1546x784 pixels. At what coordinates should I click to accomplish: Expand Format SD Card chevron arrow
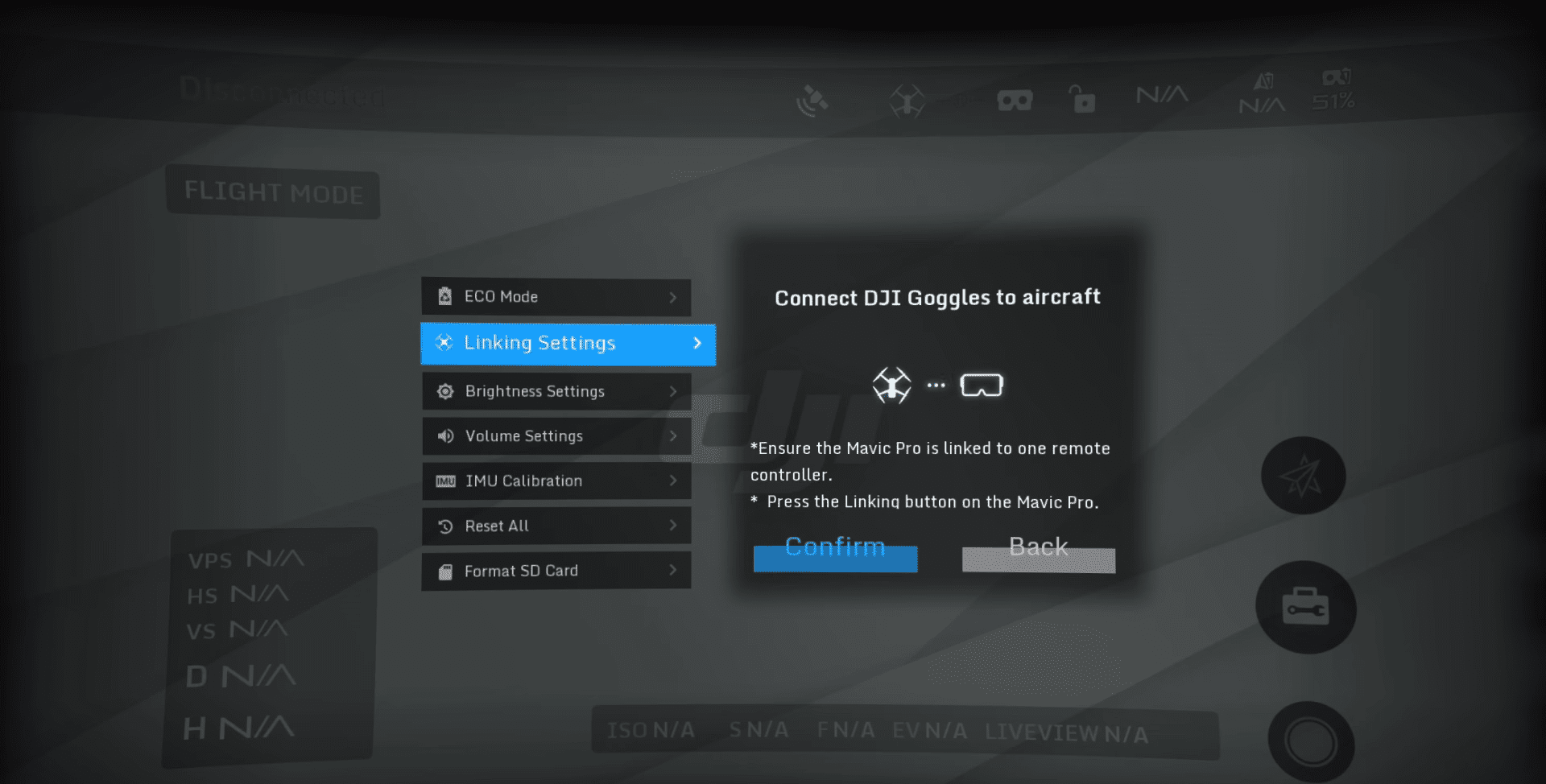[673, 570]
